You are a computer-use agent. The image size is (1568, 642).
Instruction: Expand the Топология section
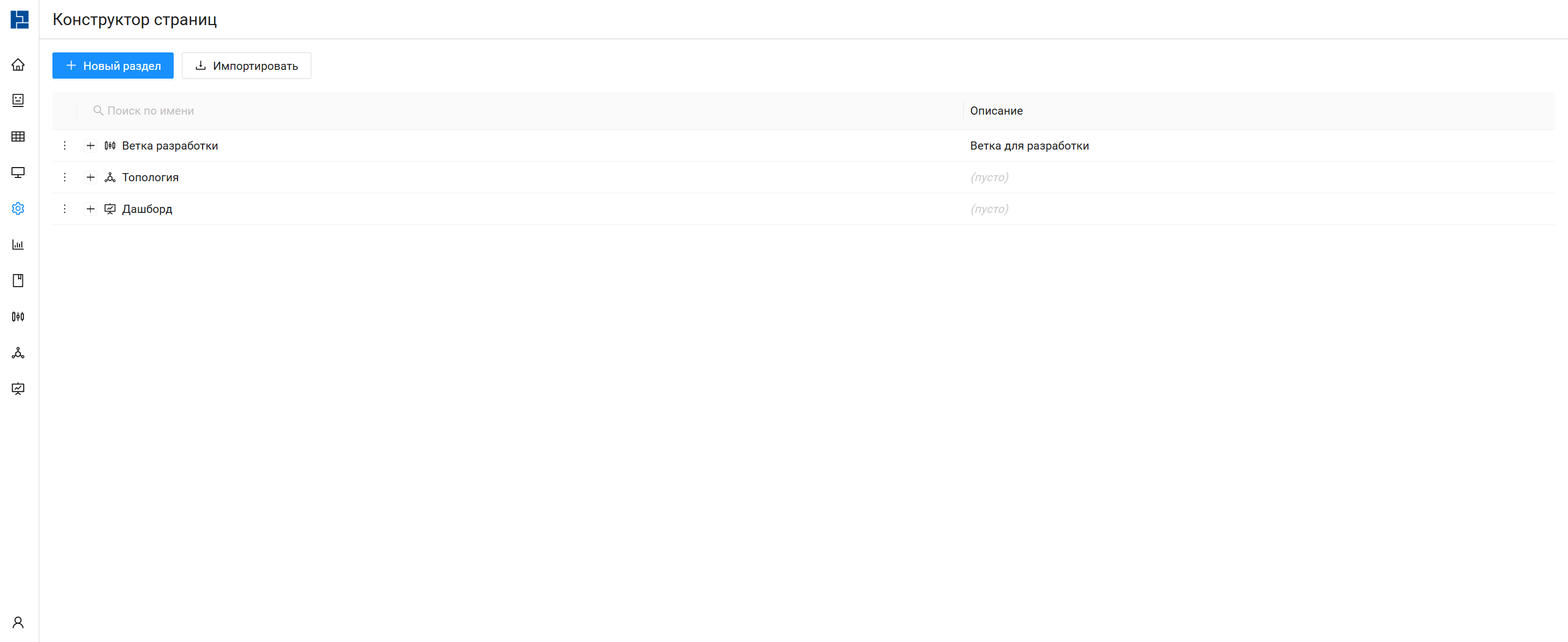pos(90,177)
